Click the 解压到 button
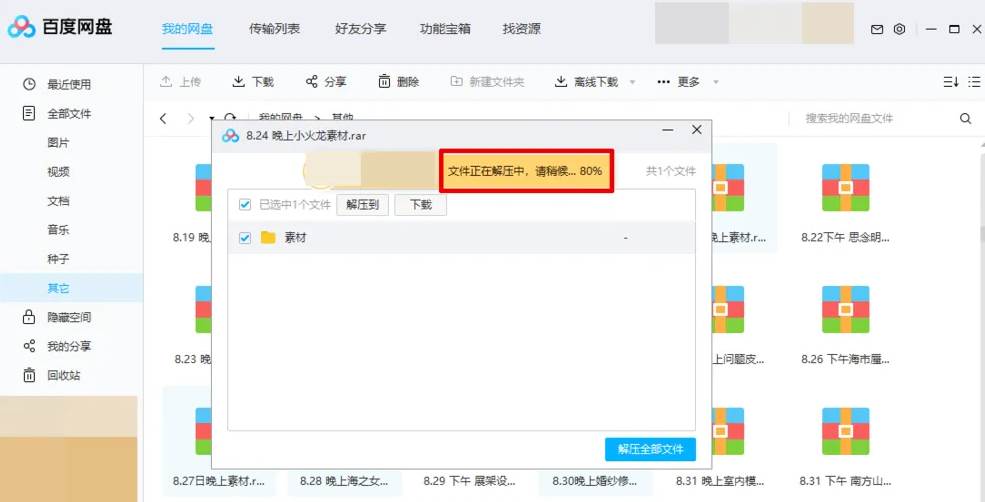The width and height of the screenshot is (985, 502). click(x=362, y=205)
